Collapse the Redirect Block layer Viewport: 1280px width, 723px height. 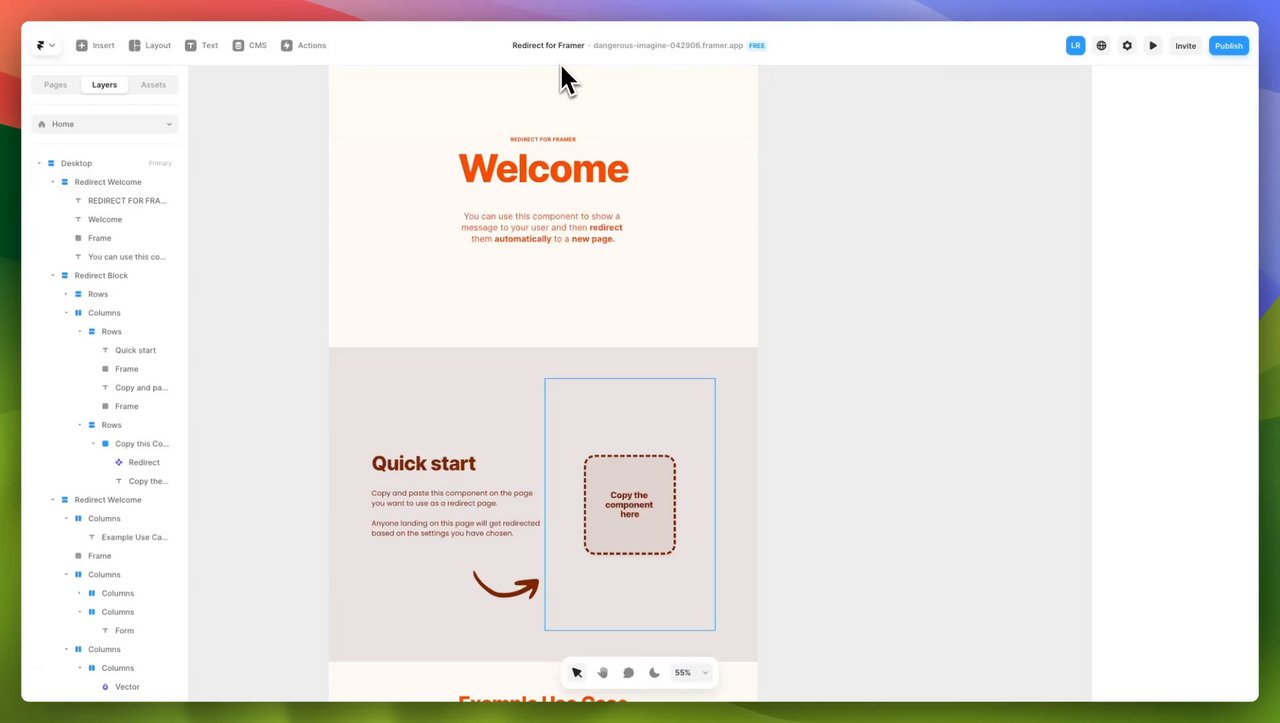[x=53, y=275]
